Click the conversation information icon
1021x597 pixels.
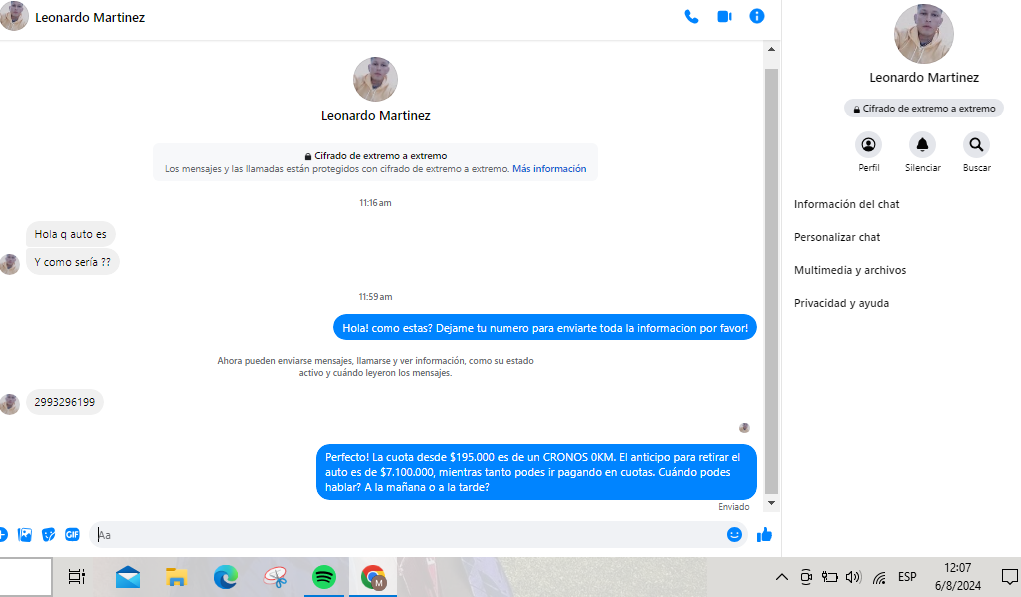(x=757, y=16)
